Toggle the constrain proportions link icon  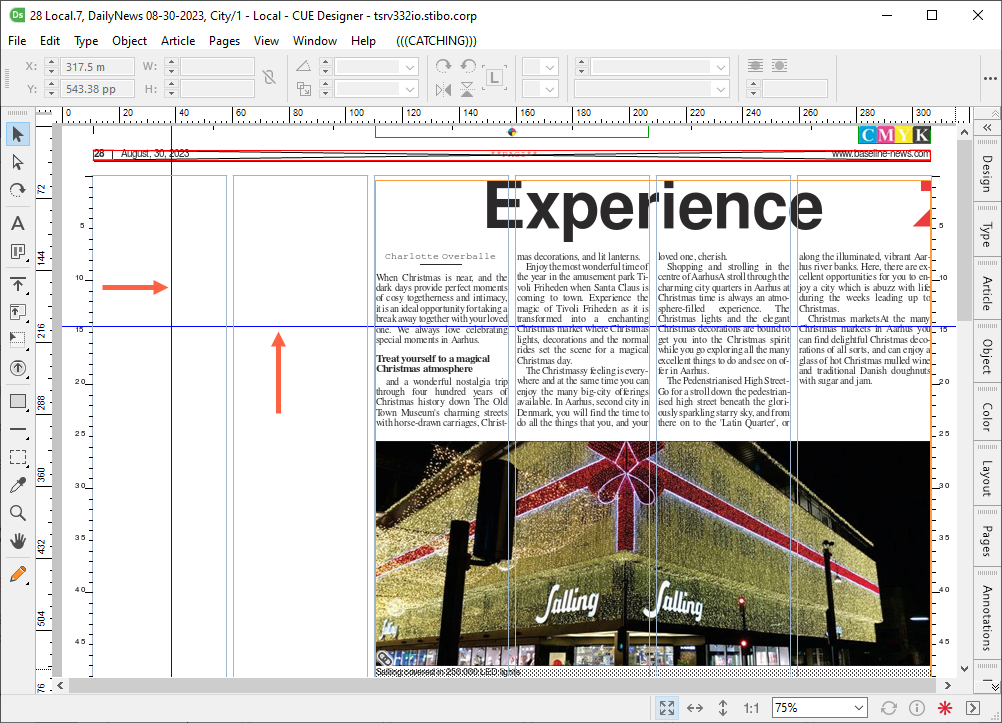268,77
